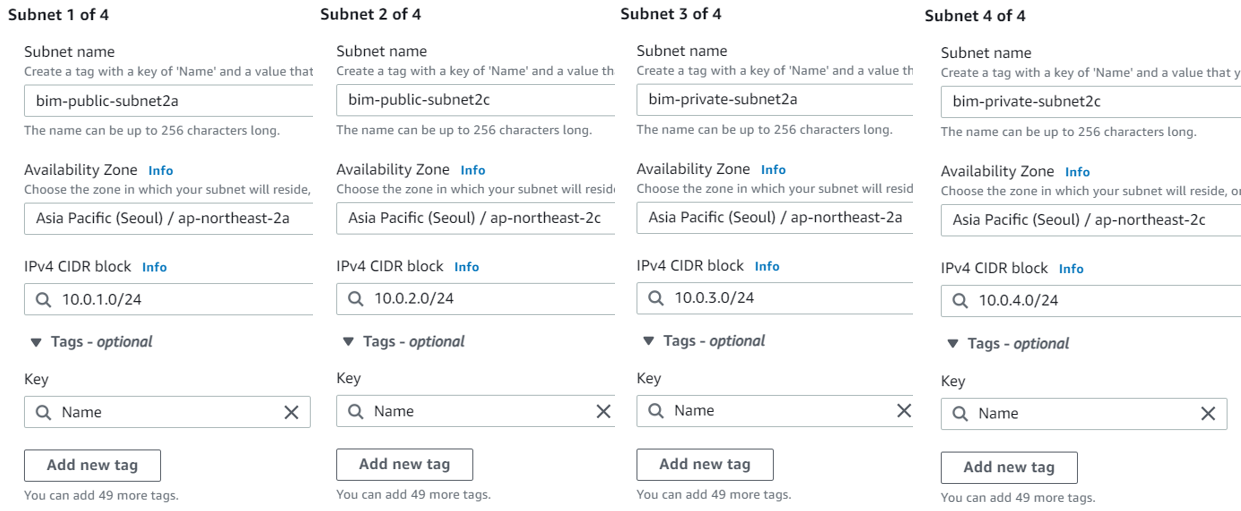Image resolution: width=1241 pixels, height=511 pixels.
Task: Clear the Name tag key in Subnet 3
Action: click(903, 410)
